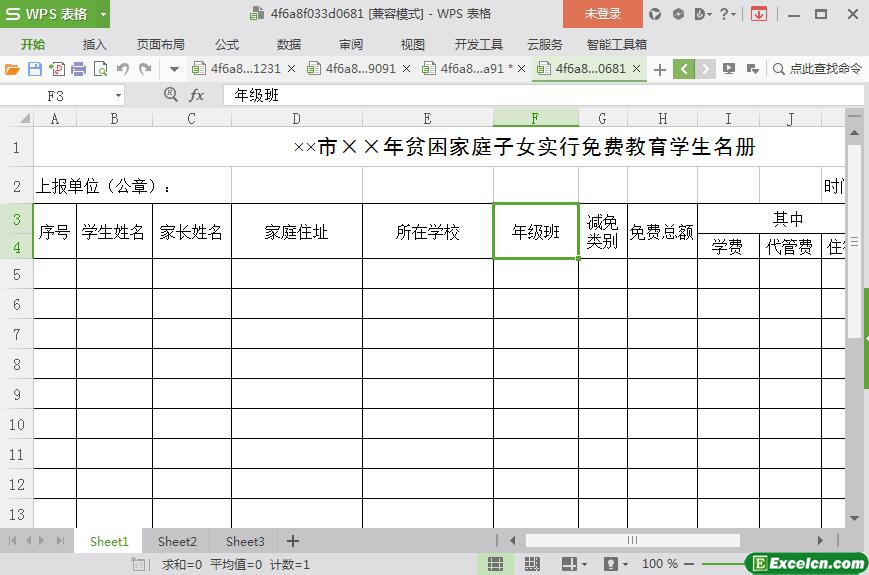Click the red download icon in title bar
The height and width of the screenshot is (575, 869).
coord(759,14)
